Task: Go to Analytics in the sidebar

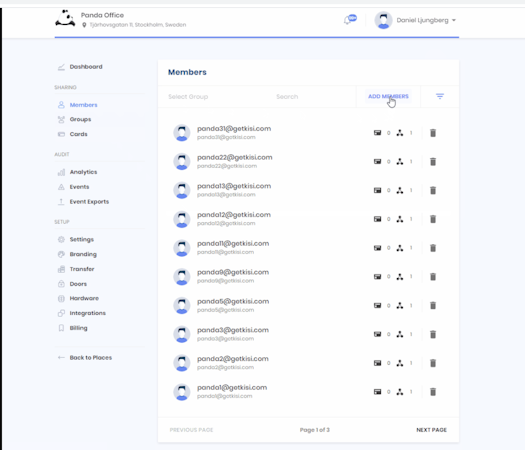Action: point(83,172)
